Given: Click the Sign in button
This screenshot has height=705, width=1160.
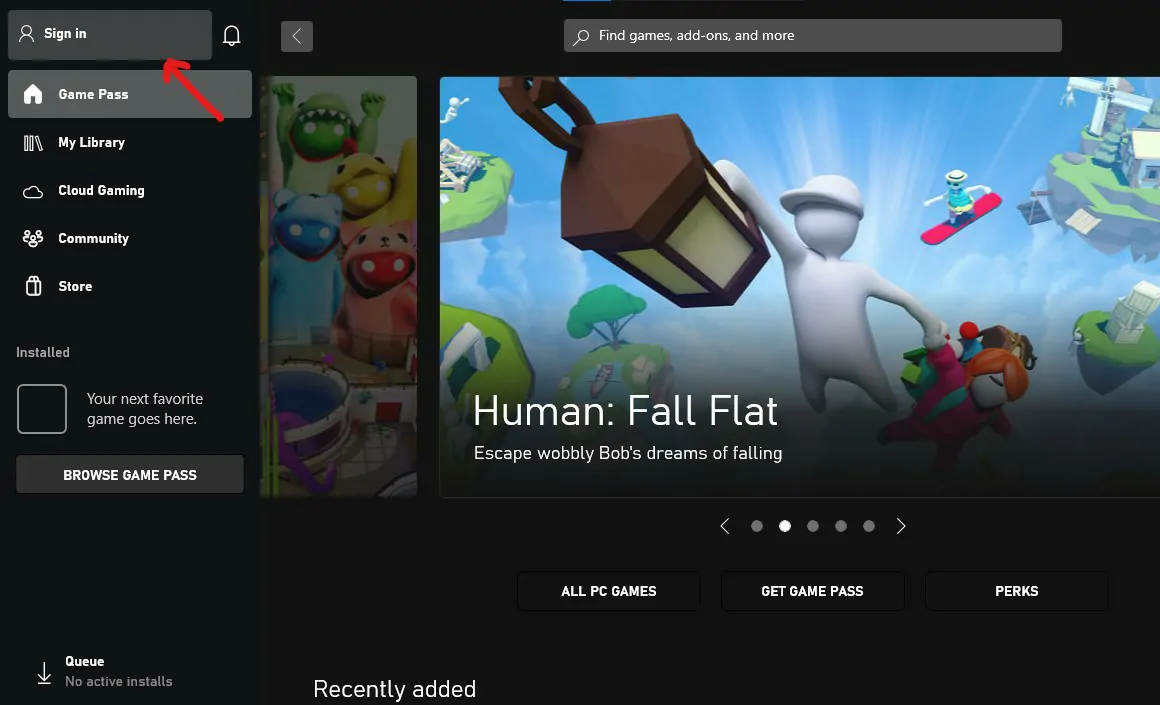Looking at the screenshot, I should point(109,35).
